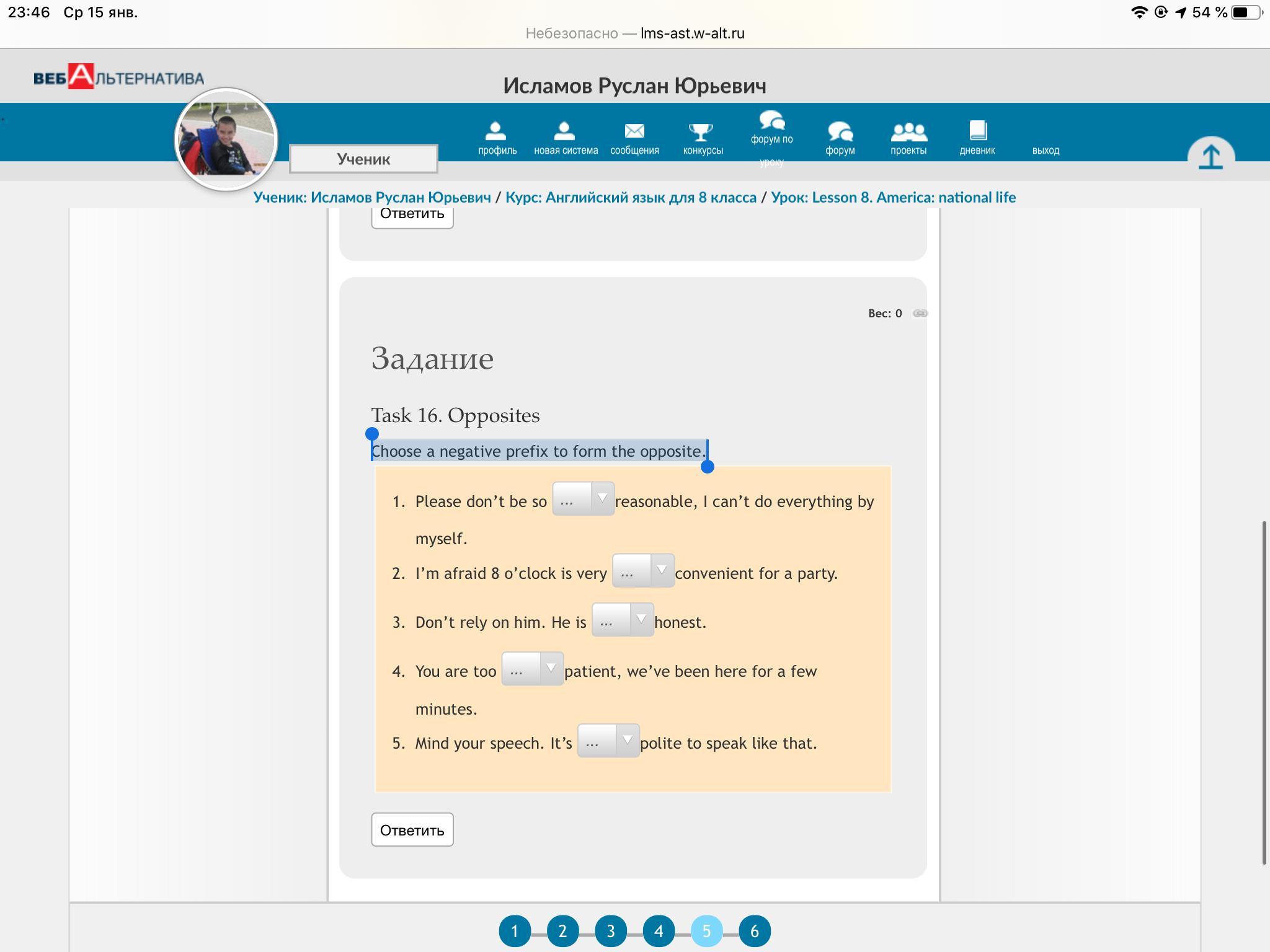The height and width of the screenshot is (952, 1270).
Task: Open сообщения envelope icon
Action: tap(634, 131)
